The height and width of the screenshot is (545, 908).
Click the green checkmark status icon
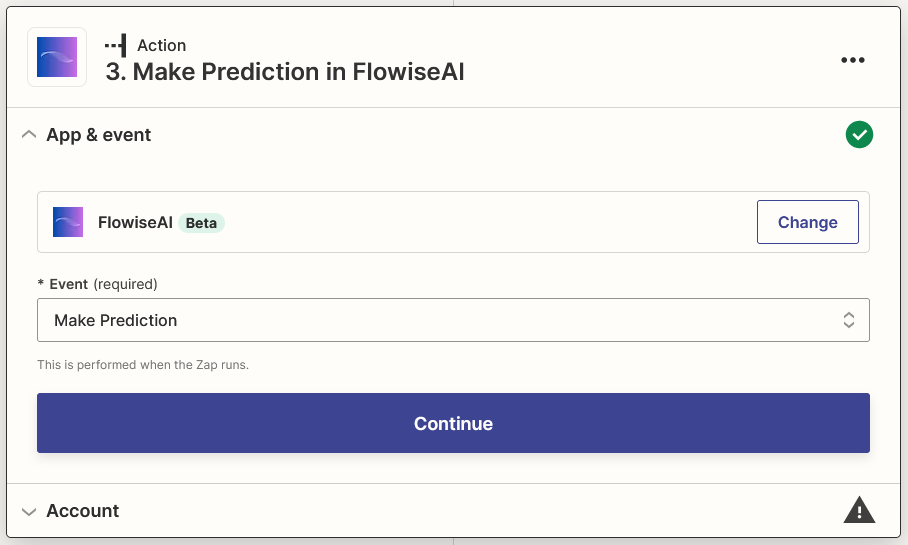pyautogui.click(x=859, y=135)
